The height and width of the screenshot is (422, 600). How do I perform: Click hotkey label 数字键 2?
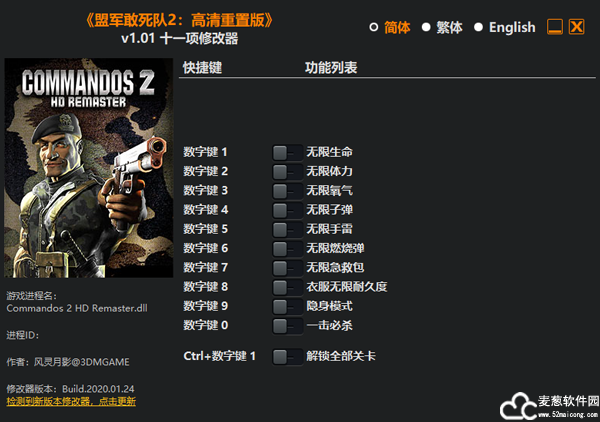[205, 171]
